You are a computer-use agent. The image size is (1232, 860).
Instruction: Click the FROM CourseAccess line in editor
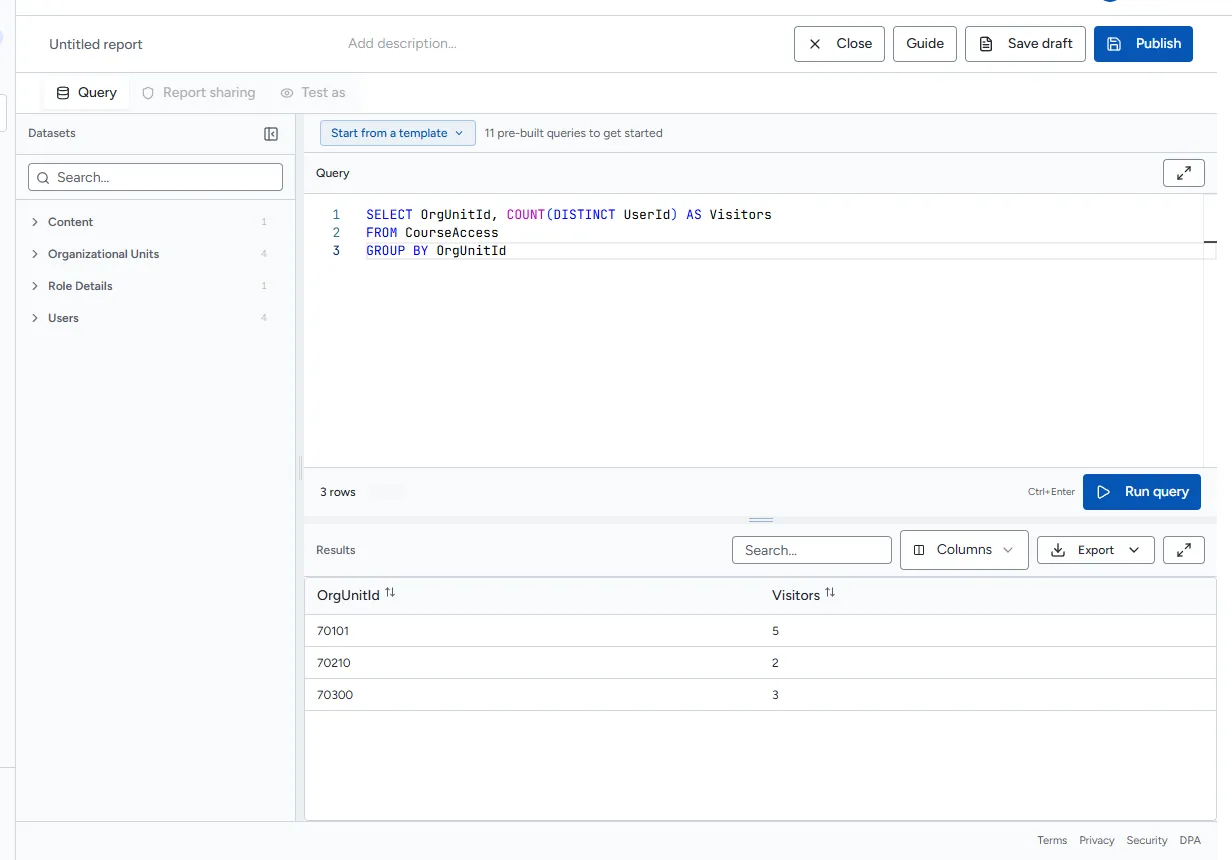pyautogui.click(x=432, y=233)
